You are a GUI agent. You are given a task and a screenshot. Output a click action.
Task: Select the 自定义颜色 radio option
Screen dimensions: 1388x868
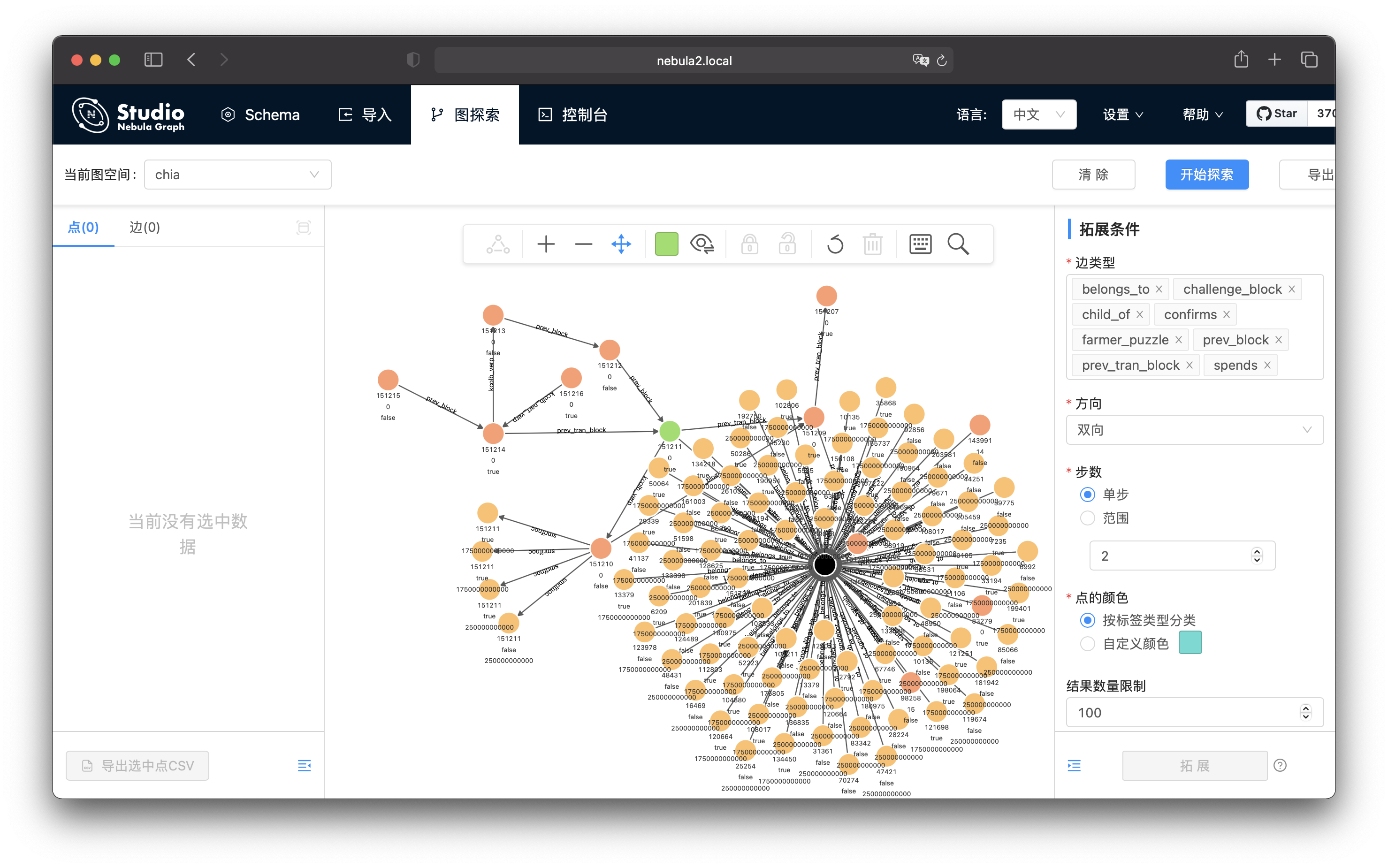1087,644
